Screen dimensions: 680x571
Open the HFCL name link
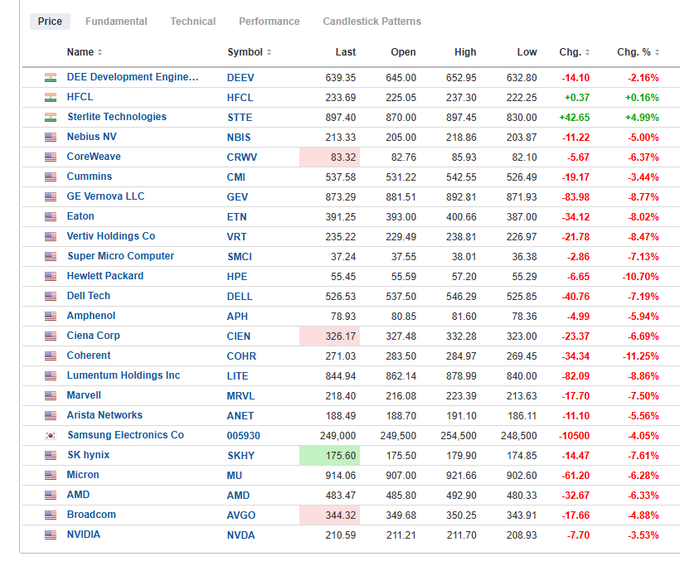[80, 97]
